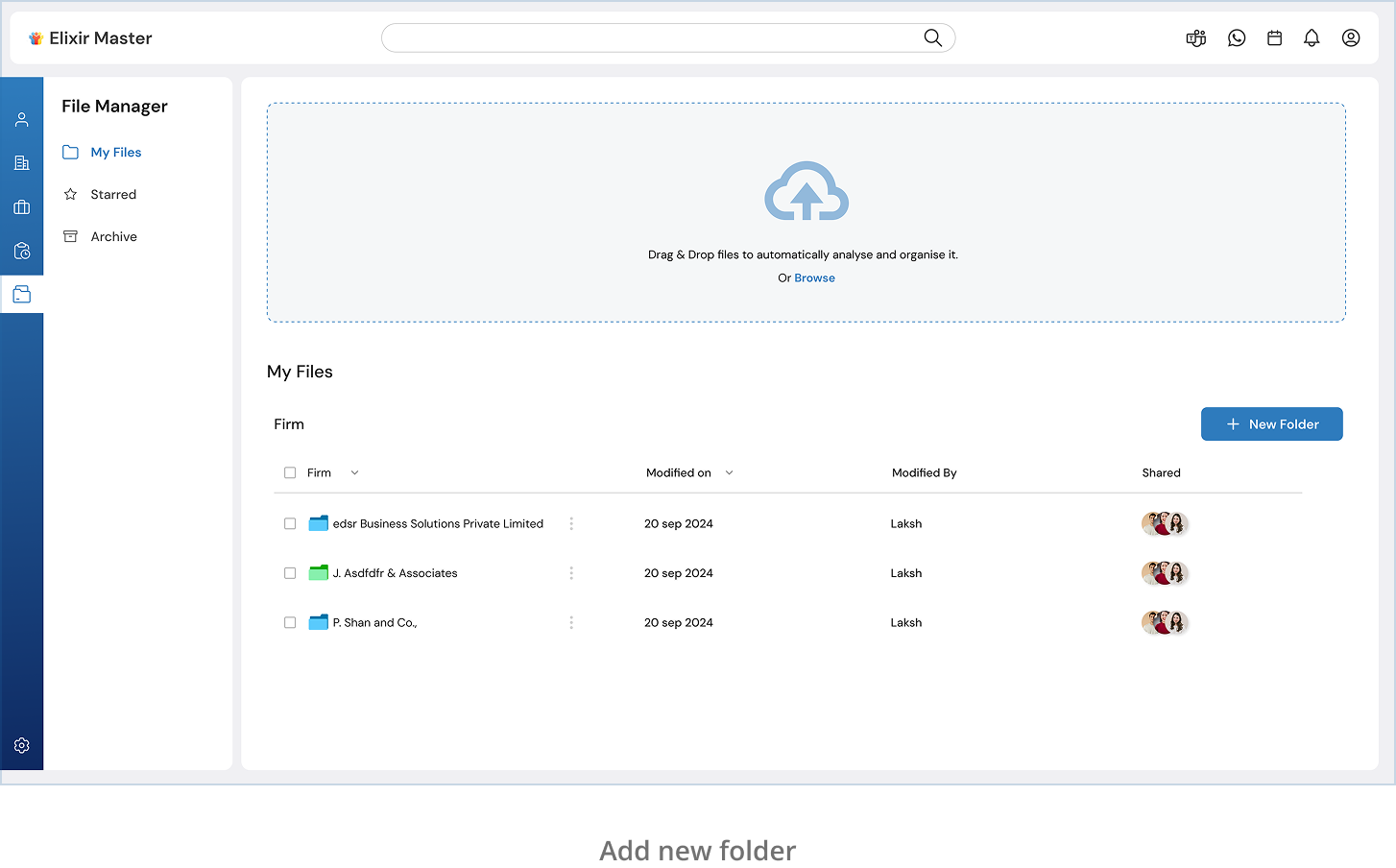Check the P. Shan and Co. checkbox
The width and height of the screenshot is (1396, 868).
(290, 623)
